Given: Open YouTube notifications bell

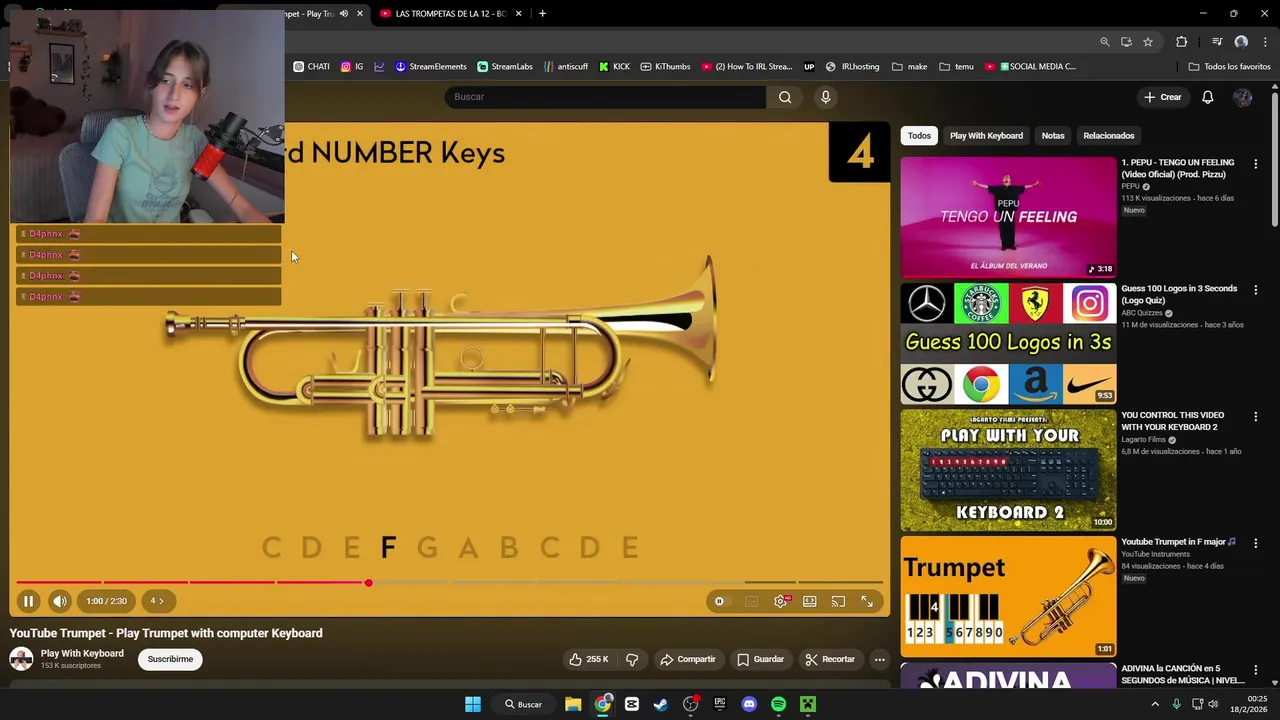Looking at the screenshot, I should [x=1207, y=97].
